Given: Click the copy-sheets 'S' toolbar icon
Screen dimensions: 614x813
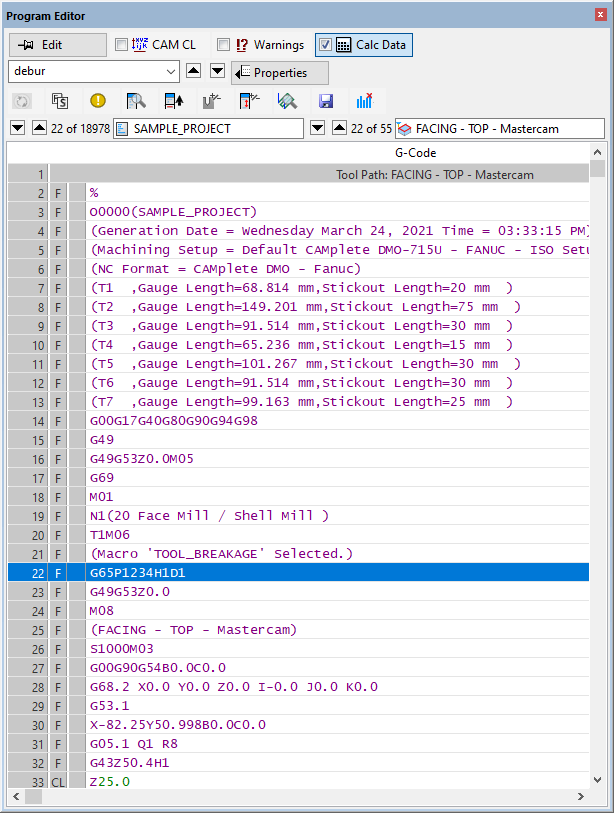Looking at the screenshot, I should coord(60,101).
